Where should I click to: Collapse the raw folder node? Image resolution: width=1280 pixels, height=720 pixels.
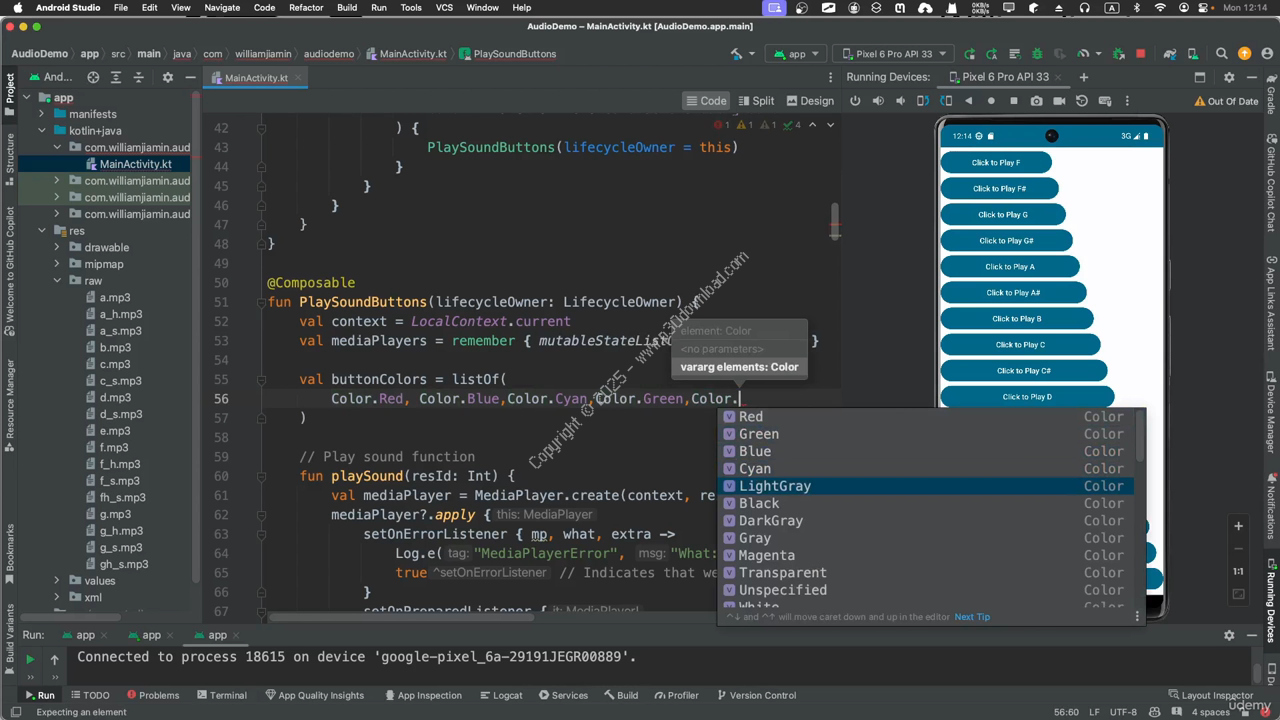point(57,281)
